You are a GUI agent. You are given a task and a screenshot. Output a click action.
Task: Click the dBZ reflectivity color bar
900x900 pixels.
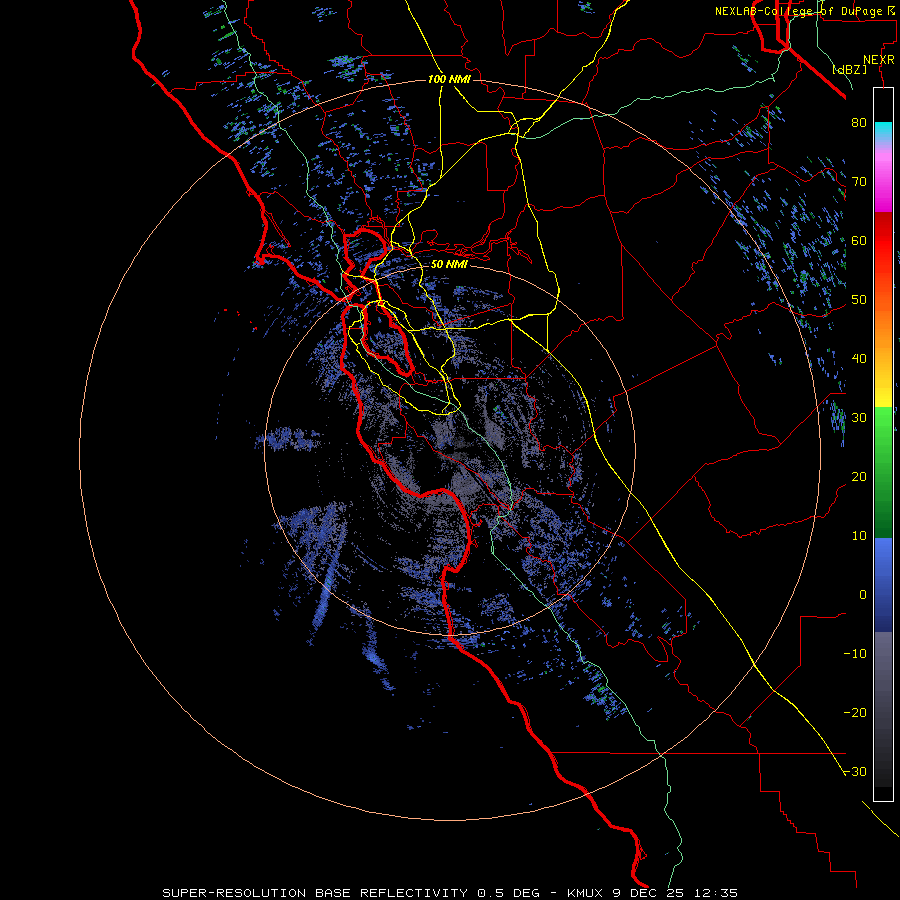[883, 444]
